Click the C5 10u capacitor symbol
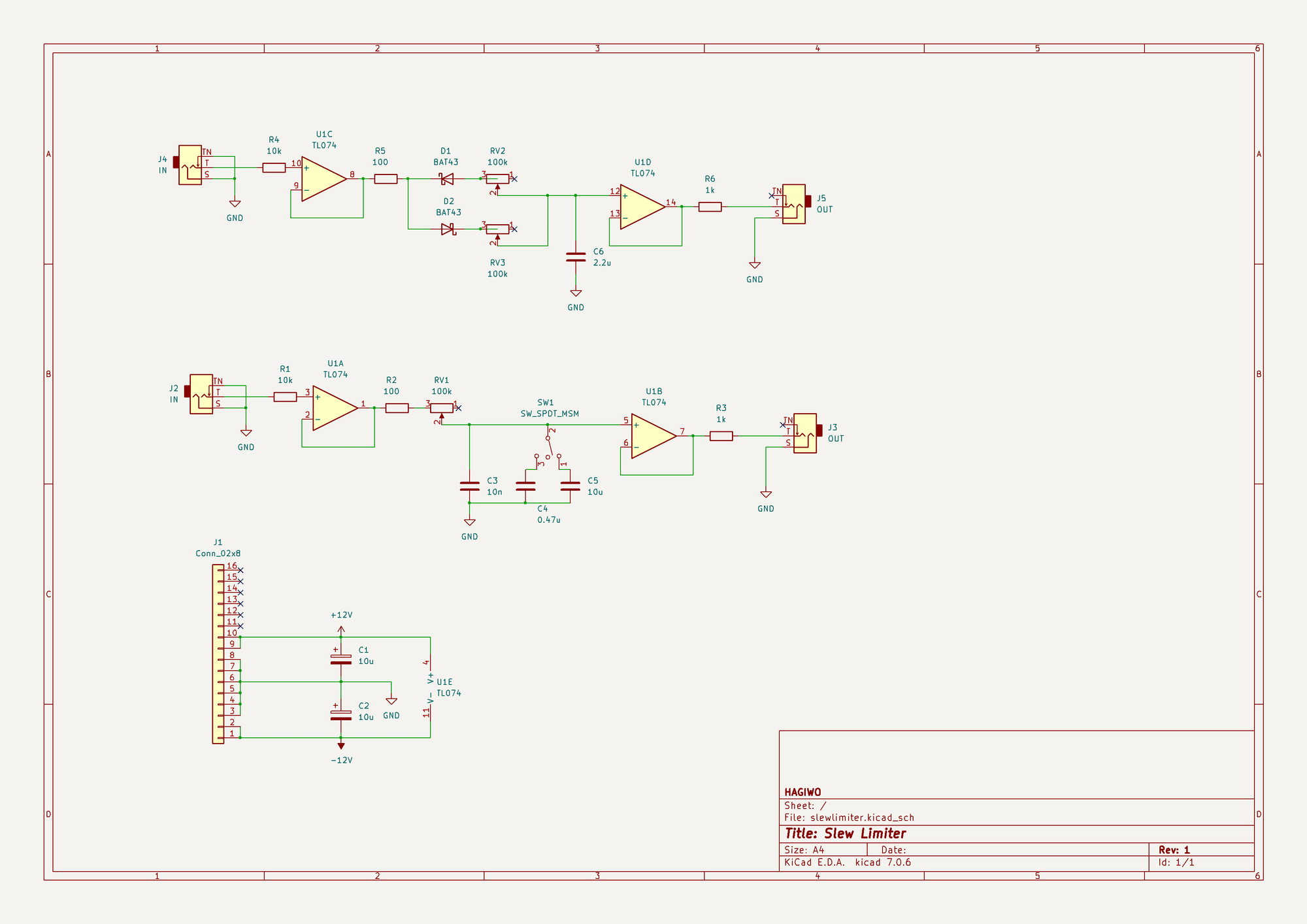This screenshot has height=924, width=1307. pyautogui.click(x=570, y=487)
